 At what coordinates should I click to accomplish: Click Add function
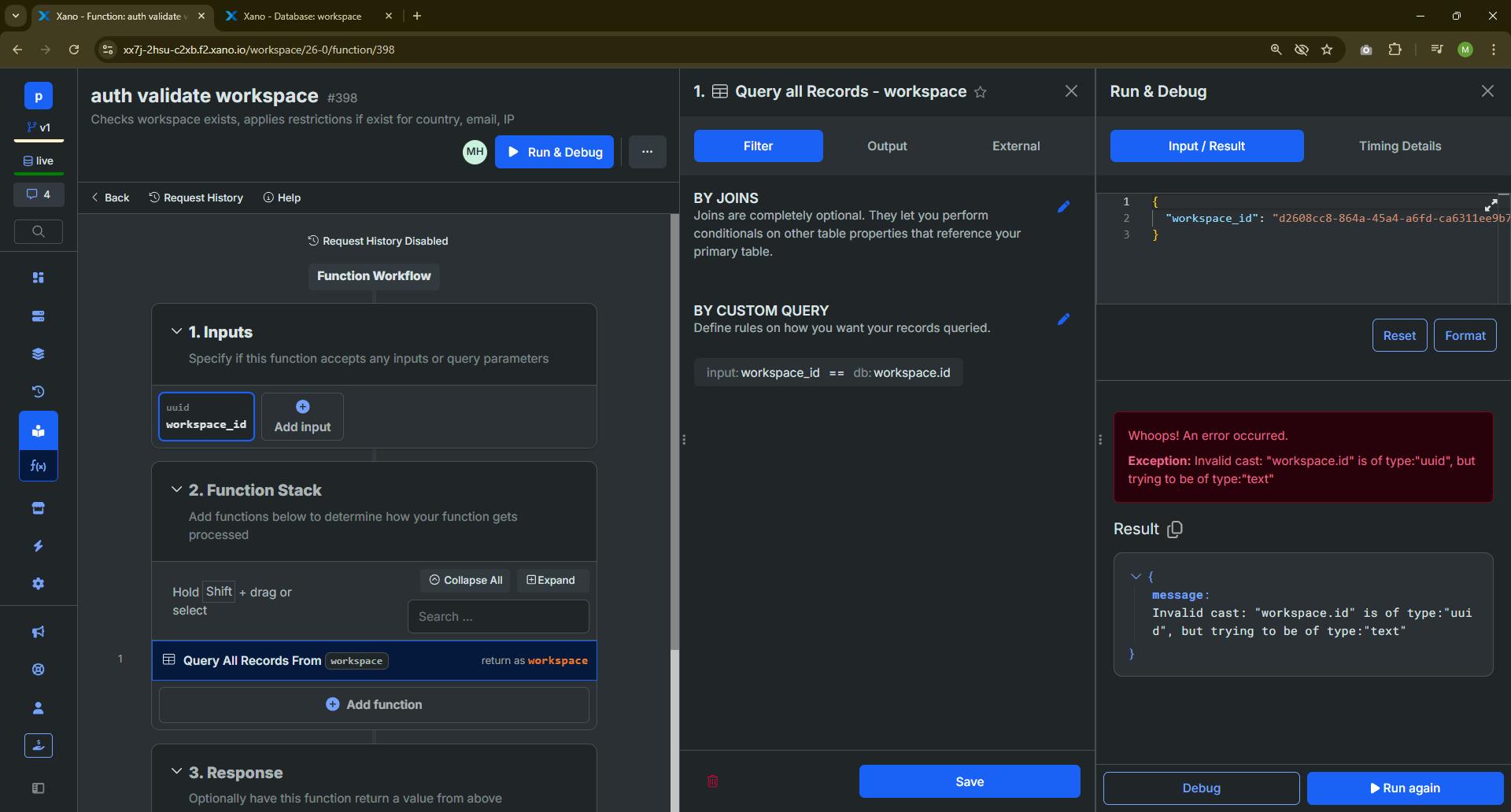point(374,705)
